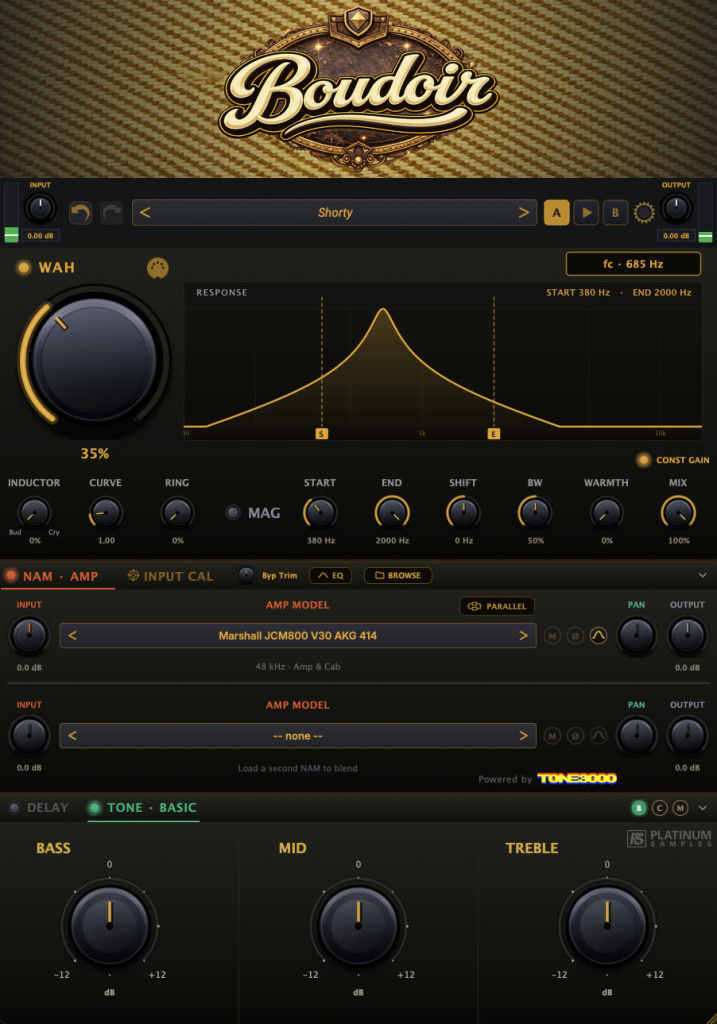717x1024 pixels.
Task: Select tone mode C circle
Action: [660, 808]
